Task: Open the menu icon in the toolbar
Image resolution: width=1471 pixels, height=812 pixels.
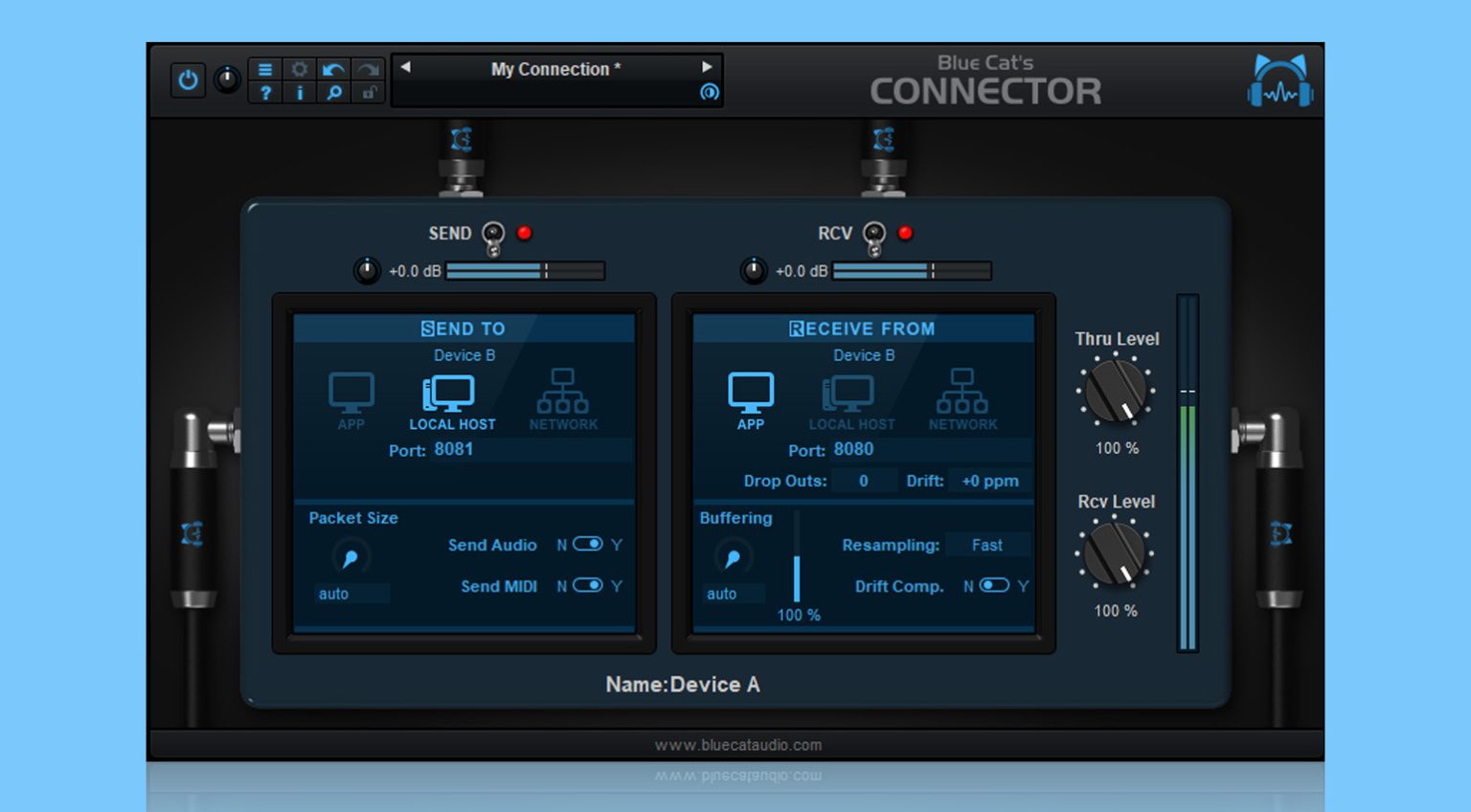Action: point(265,68)
